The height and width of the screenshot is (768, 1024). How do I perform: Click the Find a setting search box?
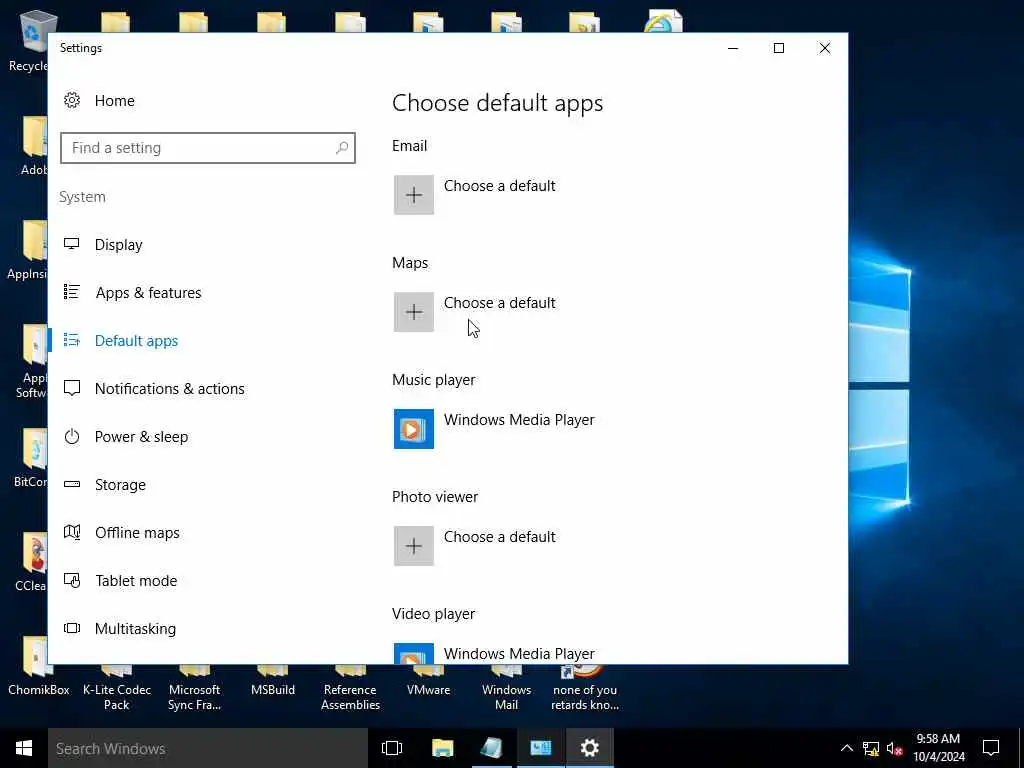(x=208, y=148)
